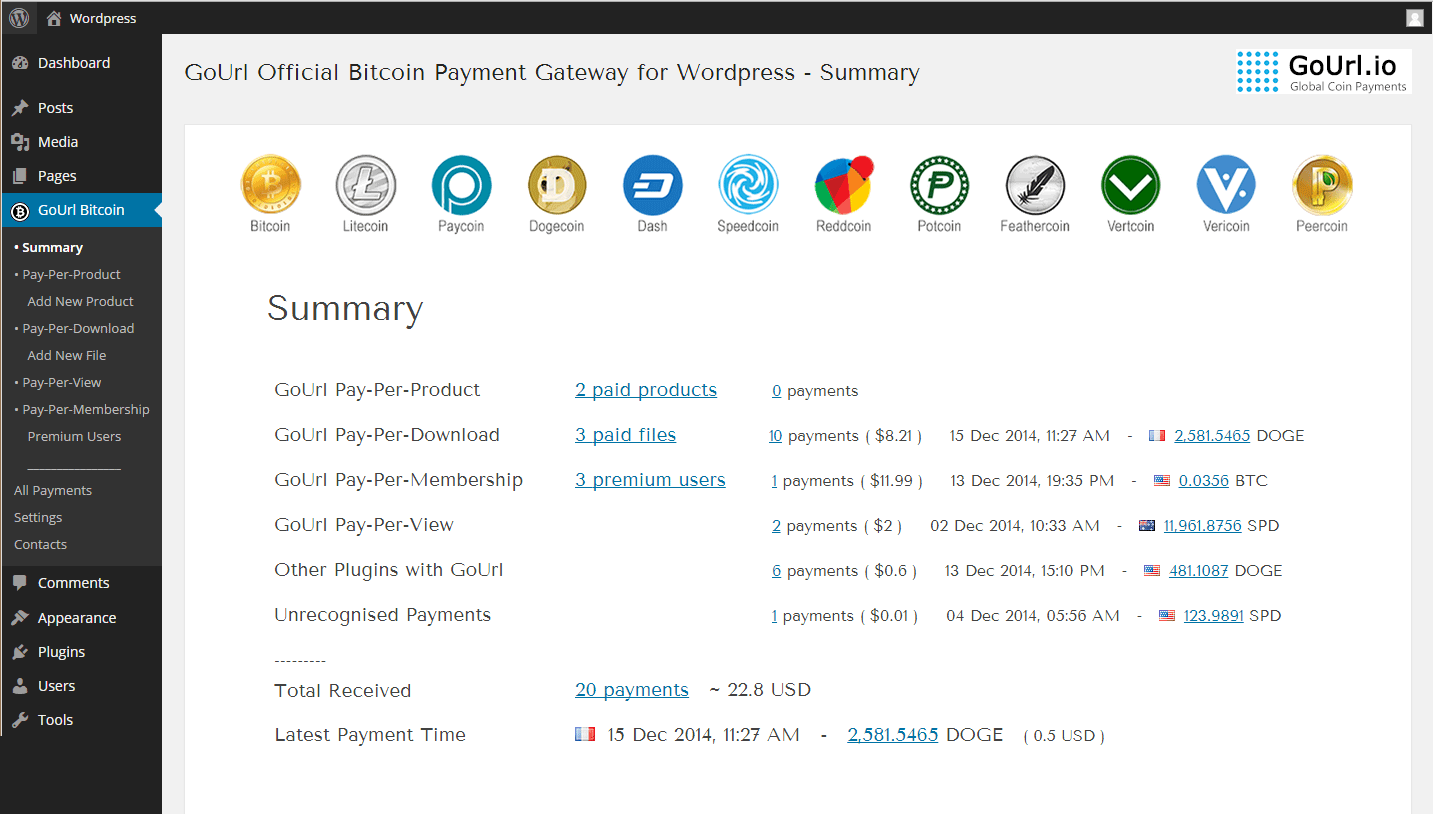The width and height of the screenshot is (1433, 814).
Task: Click the 0.0356 BTC amount link
Action: point(1203,481)
